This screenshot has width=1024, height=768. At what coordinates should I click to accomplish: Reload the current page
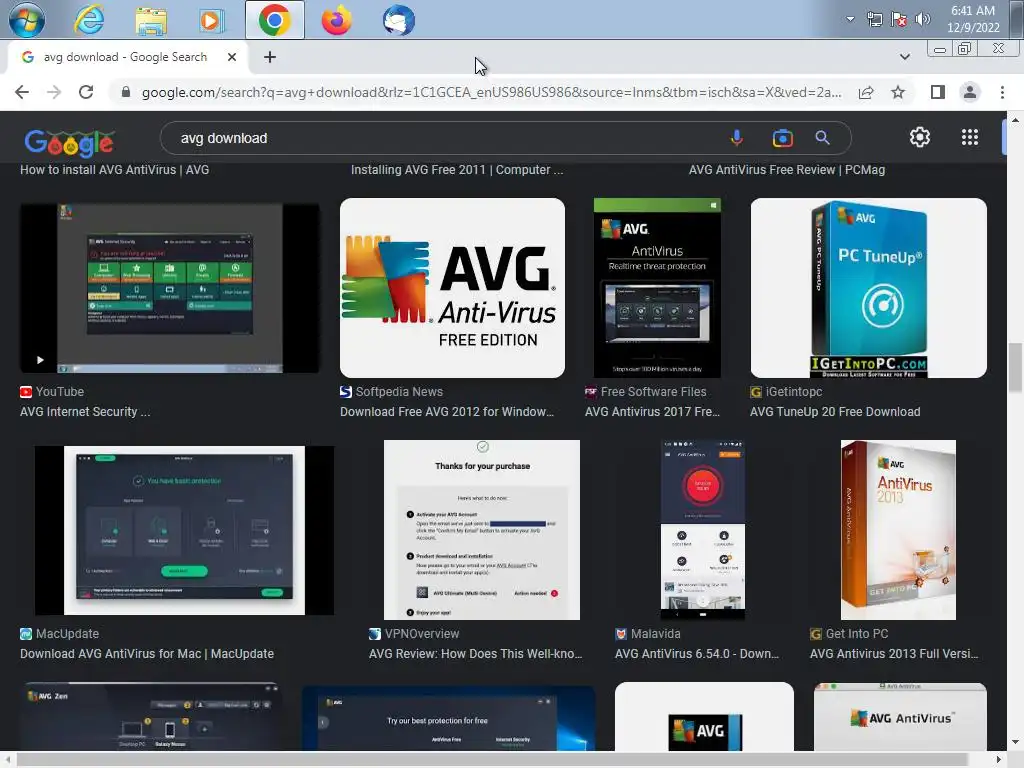86,92
